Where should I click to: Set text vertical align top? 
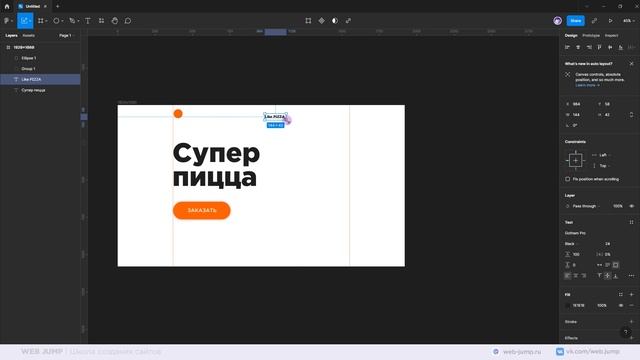coord(599,276)
